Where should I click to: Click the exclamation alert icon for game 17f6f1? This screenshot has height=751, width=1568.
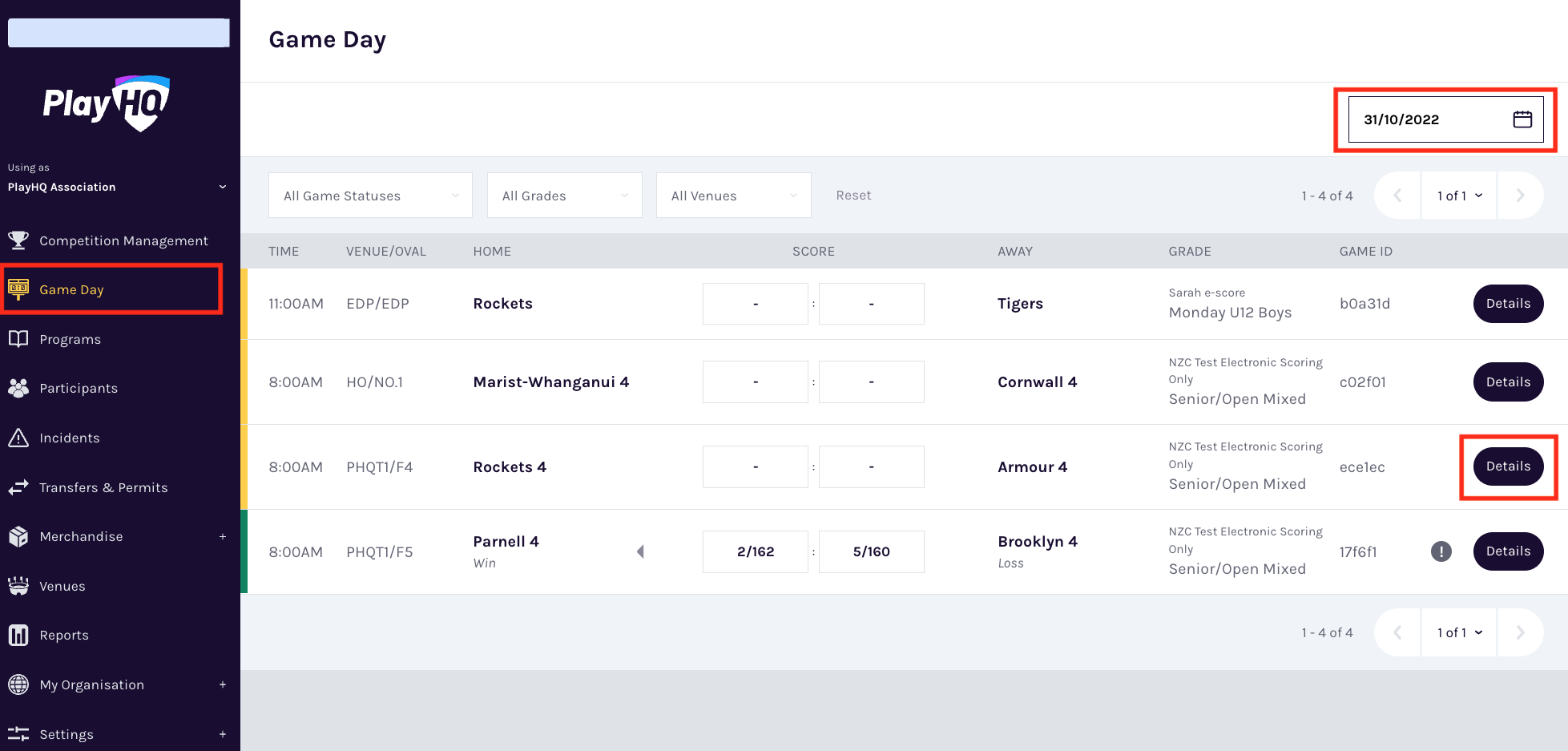tap(1441, 551)
